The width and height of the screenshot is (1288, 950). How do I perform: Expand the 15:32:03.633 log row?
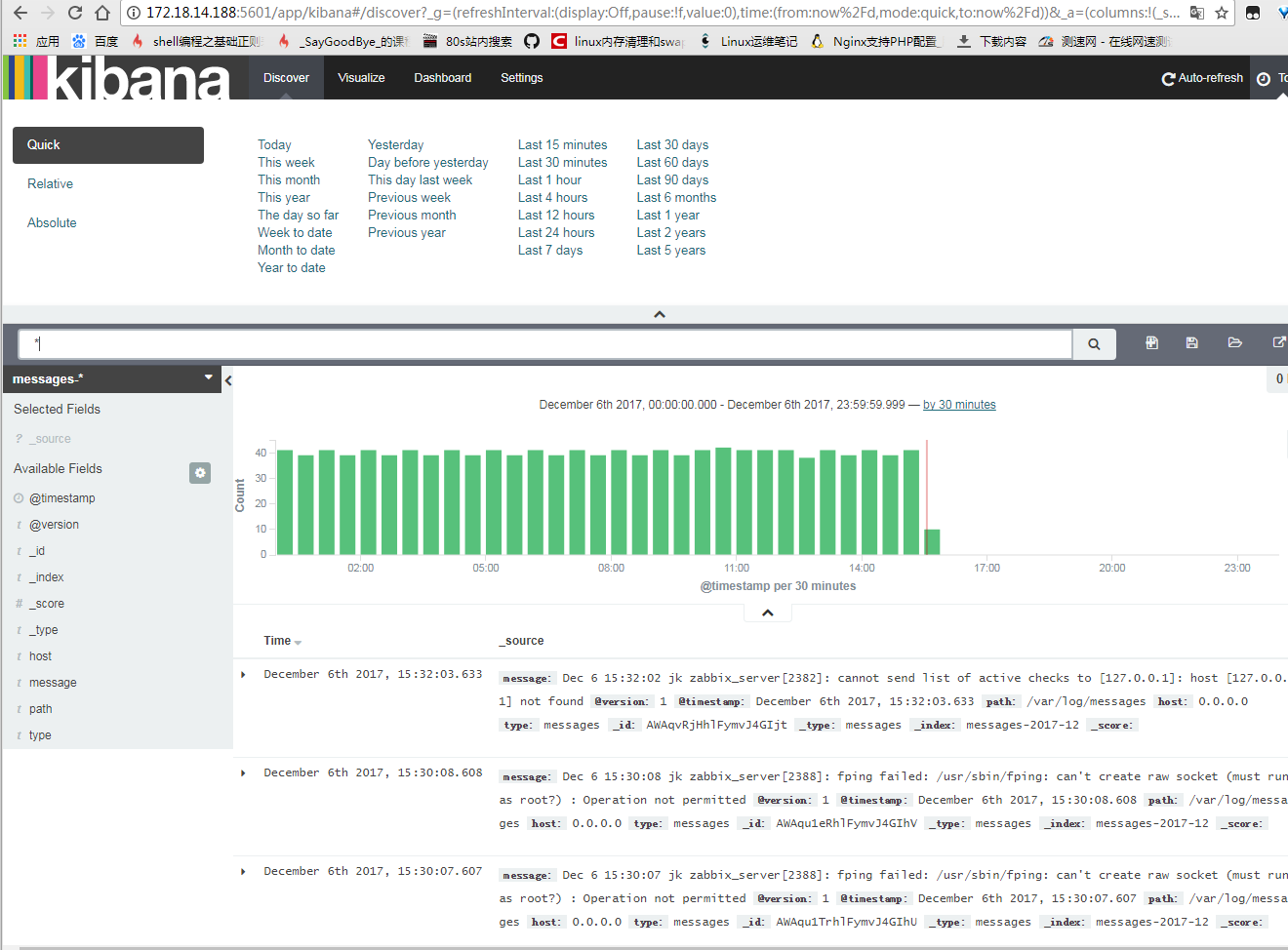243,674
